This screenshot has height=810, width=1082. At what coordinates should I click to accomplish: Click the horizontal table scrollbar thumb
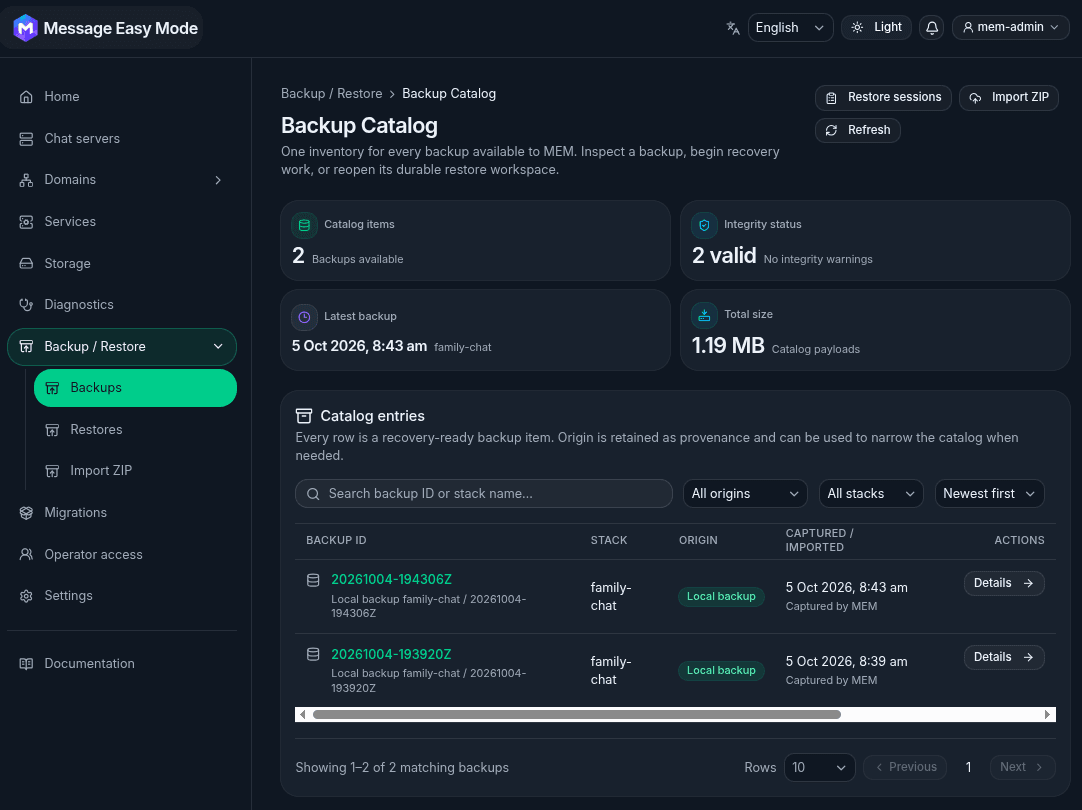(577, 715)
